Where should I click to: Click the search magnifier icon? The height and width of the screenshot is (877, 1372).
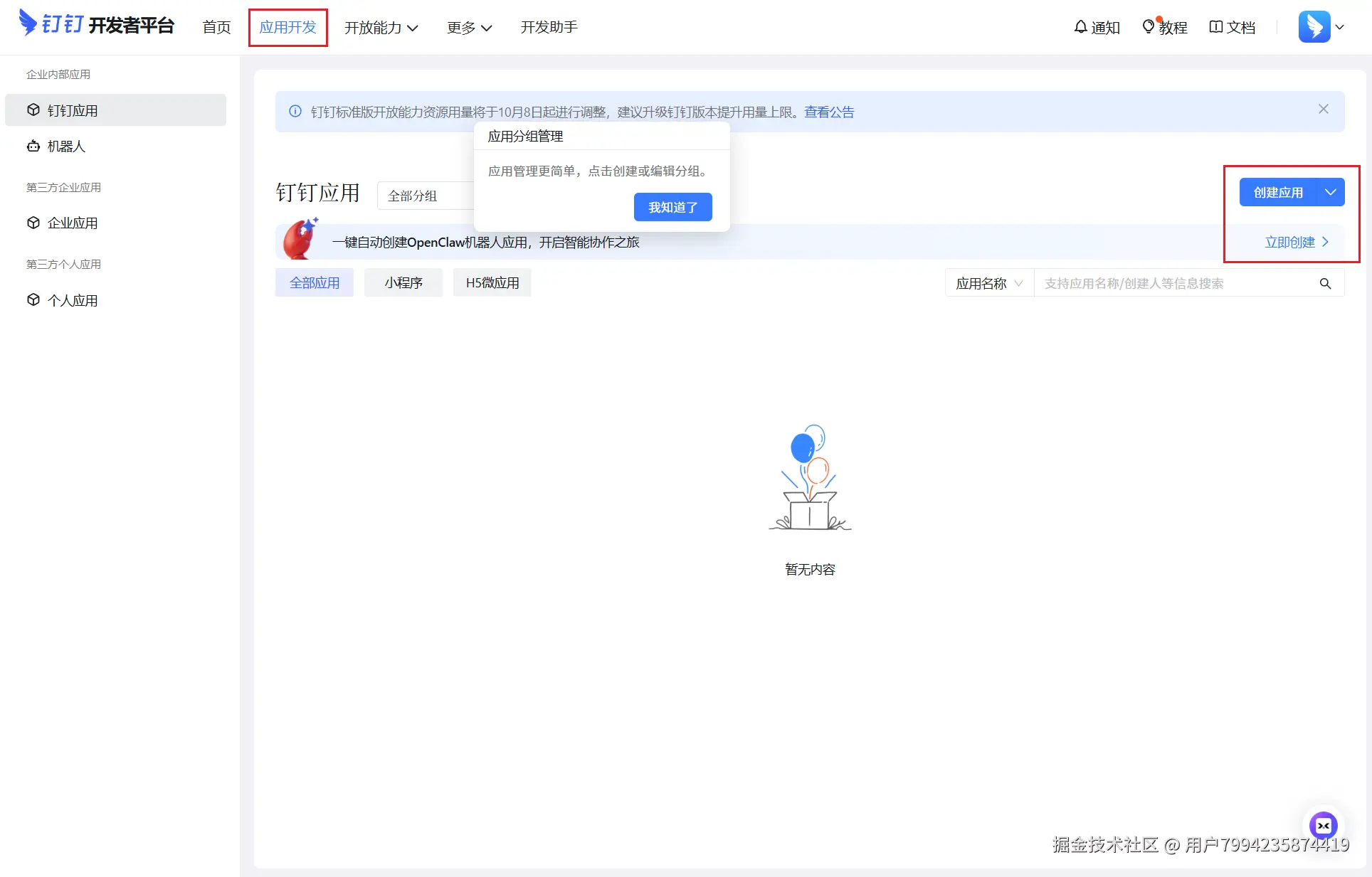(x=1325, y=283)
